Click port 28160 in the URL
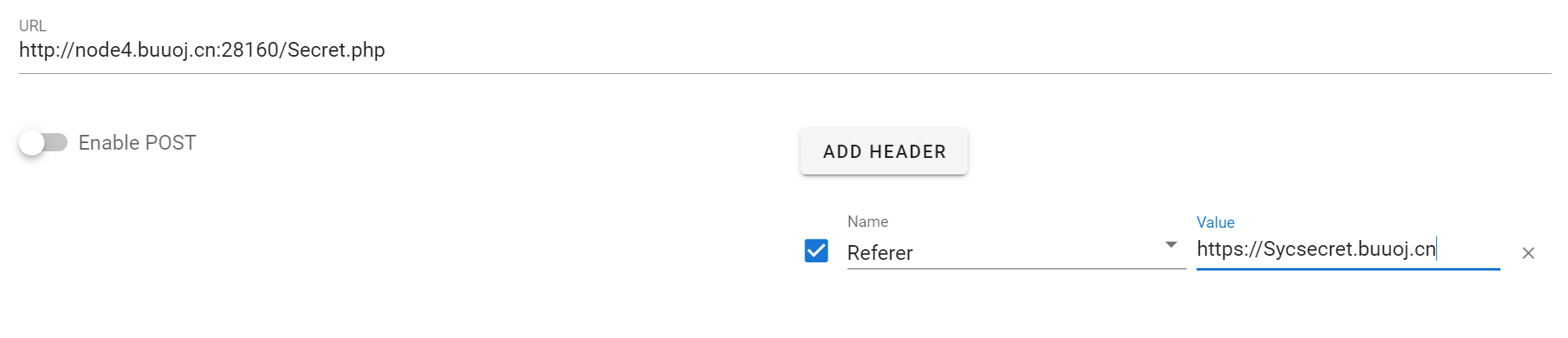The image size is (1568, 338). pyautogui.click(x=250, y=50)
